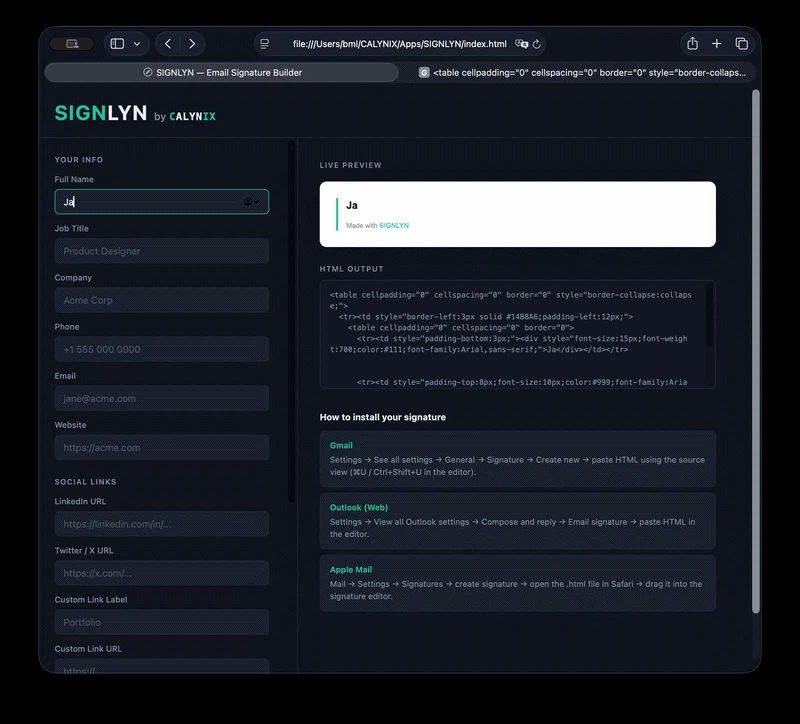Switch to the table cellpadding tab
Screen dimensions: 800x724
[582, 72]
